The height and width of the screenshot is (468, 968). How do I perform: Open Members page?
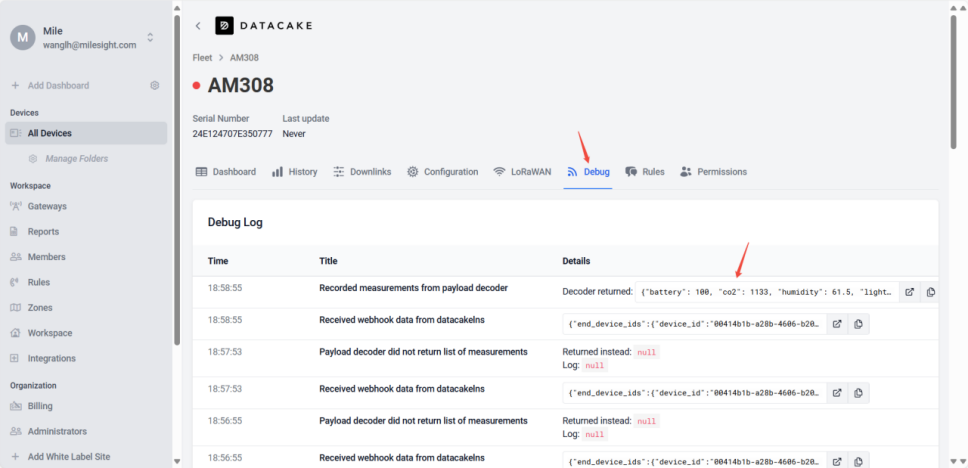pos(46,257)
